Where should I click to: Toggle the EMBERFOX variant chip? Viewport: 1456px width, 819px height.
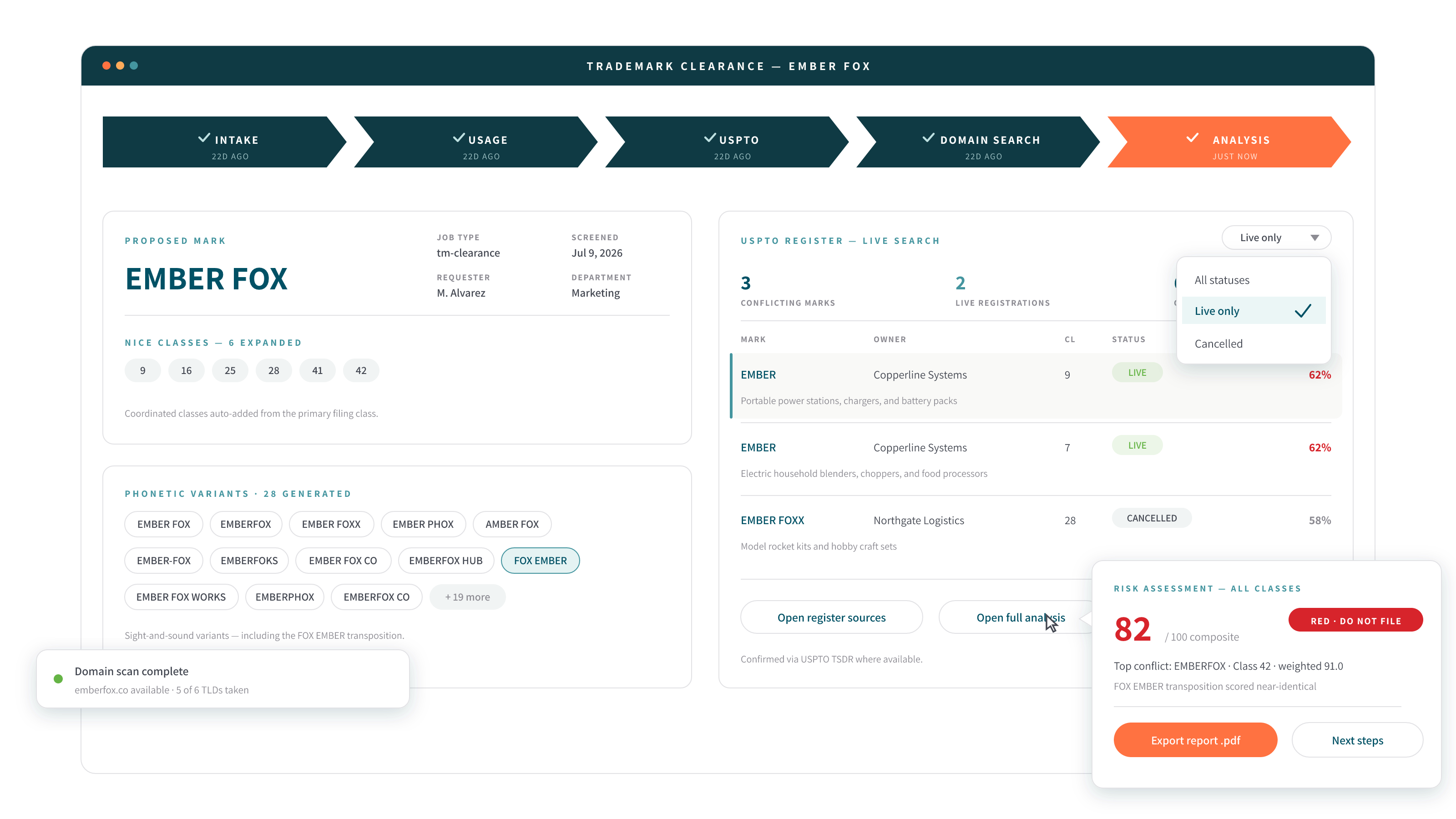[x=246, y=524]
